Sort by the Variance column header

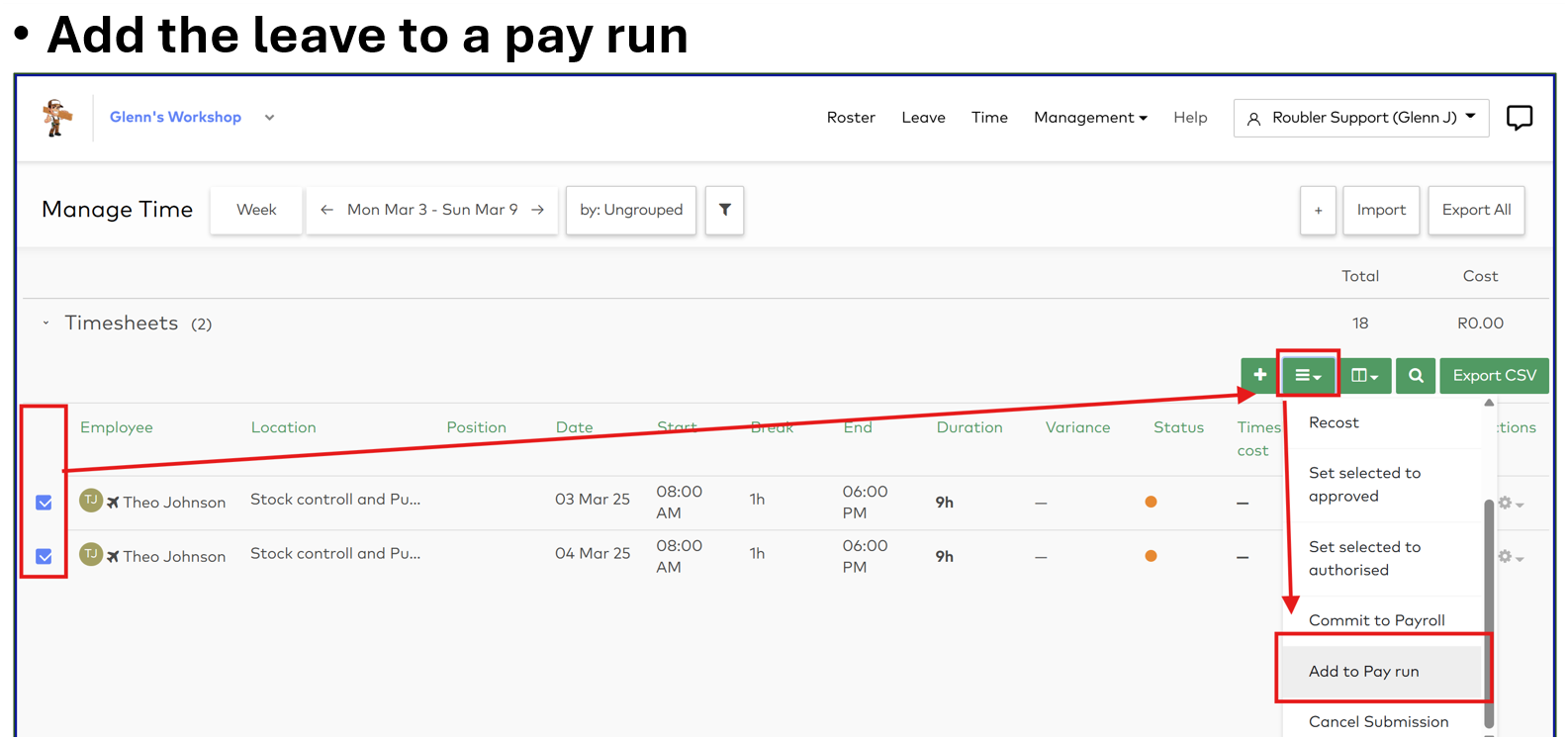click(x=1077, y=427)
